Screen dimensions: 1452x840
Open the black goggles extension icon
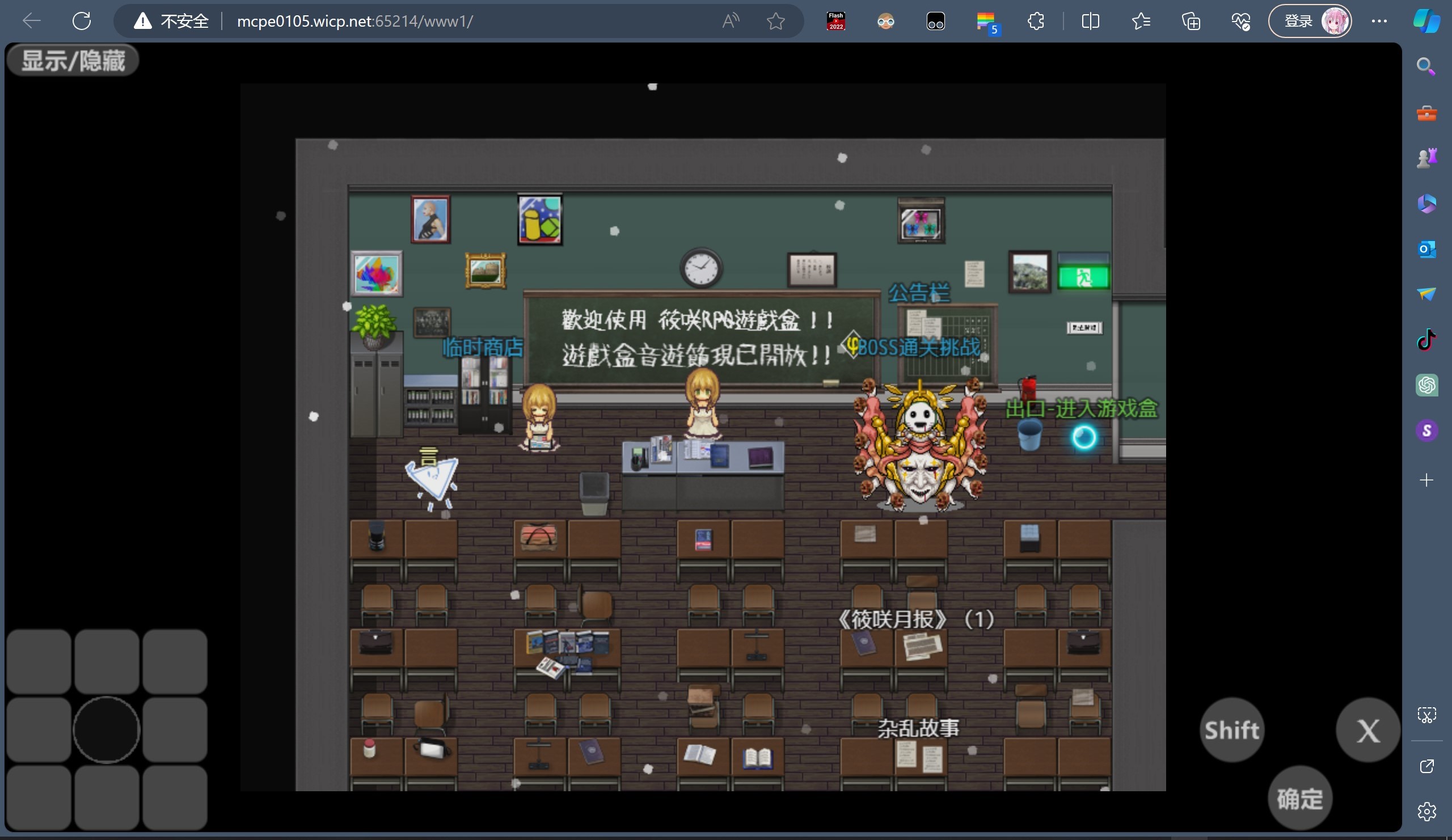click(x=935, y=22)
